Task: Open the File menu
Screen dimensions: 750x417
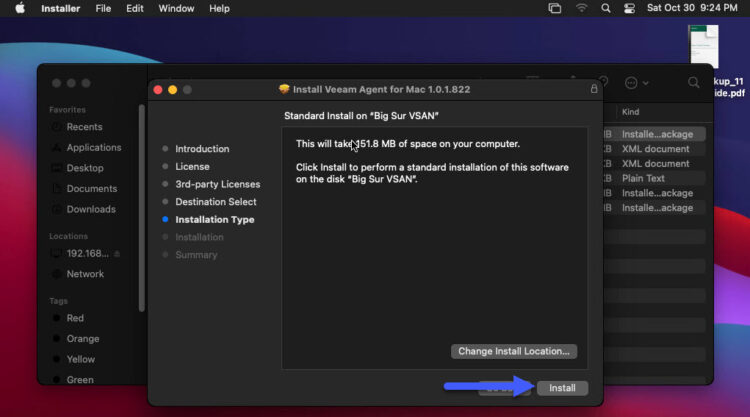Action: pyautogui.click(x=103, y=9)
